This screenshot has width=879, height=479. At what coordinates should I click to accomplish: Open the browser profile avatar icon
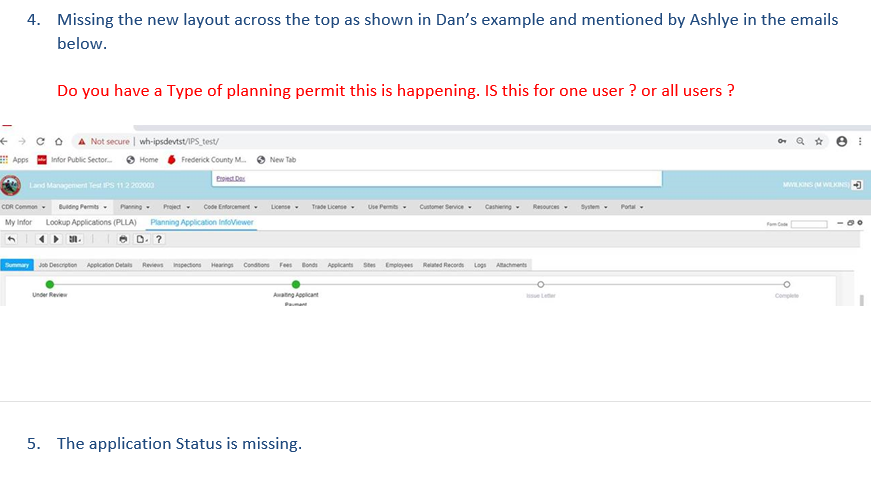click(841, 141)
